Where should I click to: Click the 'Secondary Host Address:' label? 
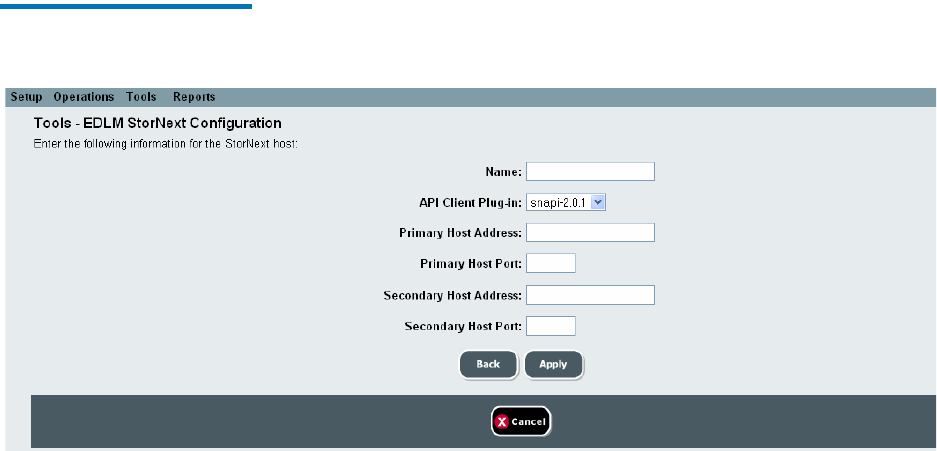click(453, 295)
